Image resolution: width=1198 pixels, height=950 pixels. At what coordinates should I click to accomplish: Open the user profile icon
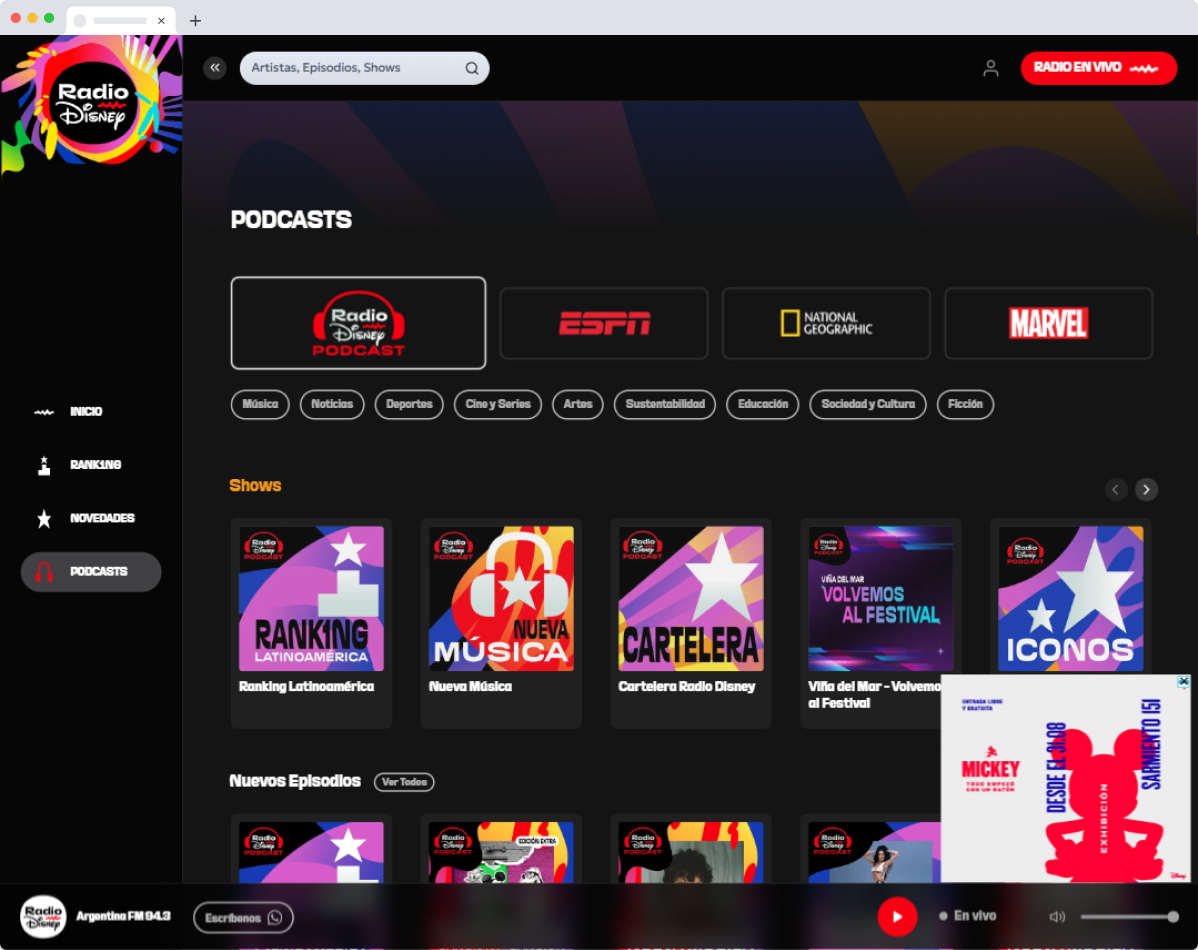pos(990,68)
